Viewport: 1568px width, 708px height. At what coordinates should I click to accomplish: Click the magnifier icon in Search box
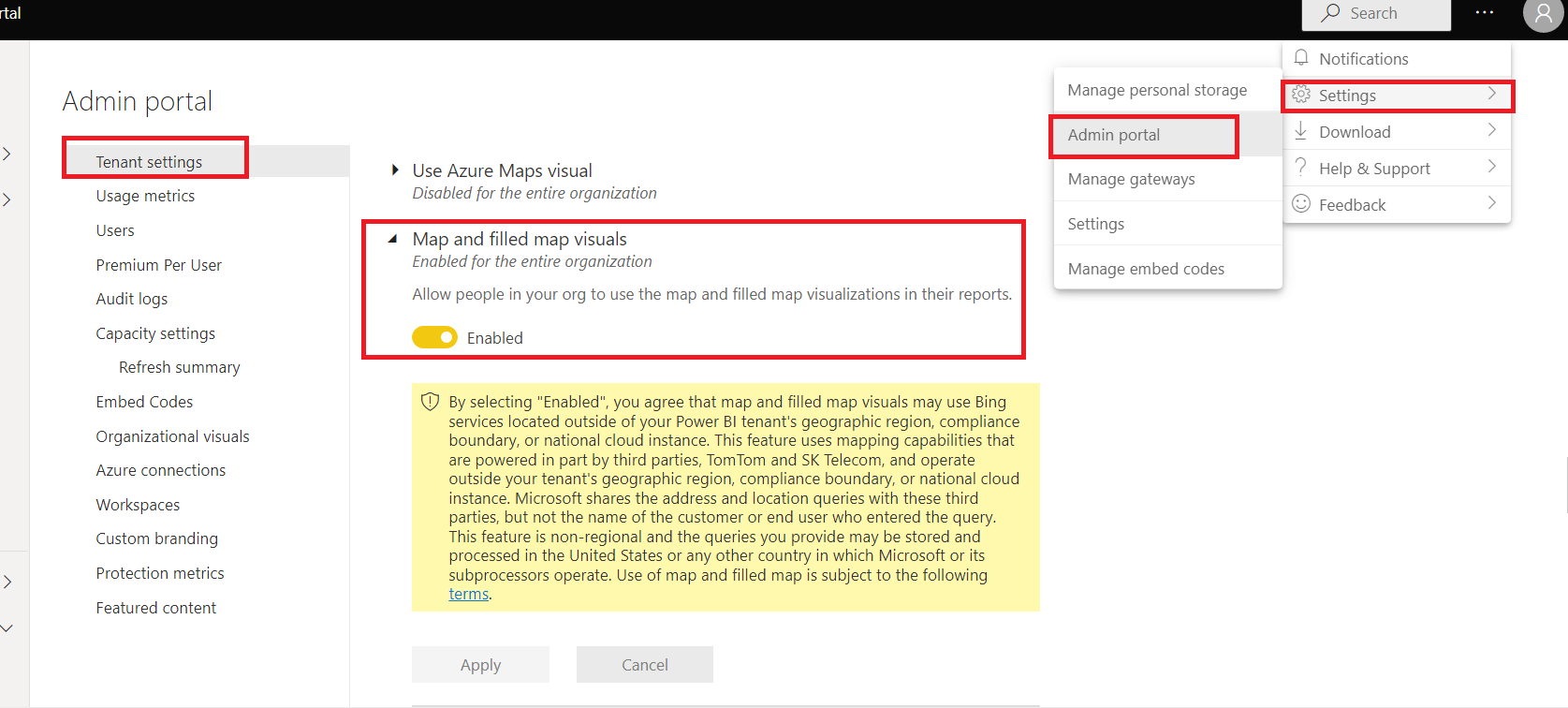1330,13
